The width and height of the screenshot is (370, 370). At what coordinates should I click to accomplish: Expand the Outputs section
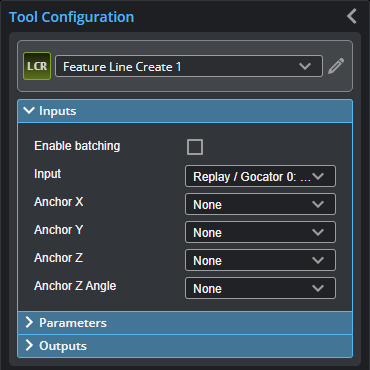[x=185, y=346]
